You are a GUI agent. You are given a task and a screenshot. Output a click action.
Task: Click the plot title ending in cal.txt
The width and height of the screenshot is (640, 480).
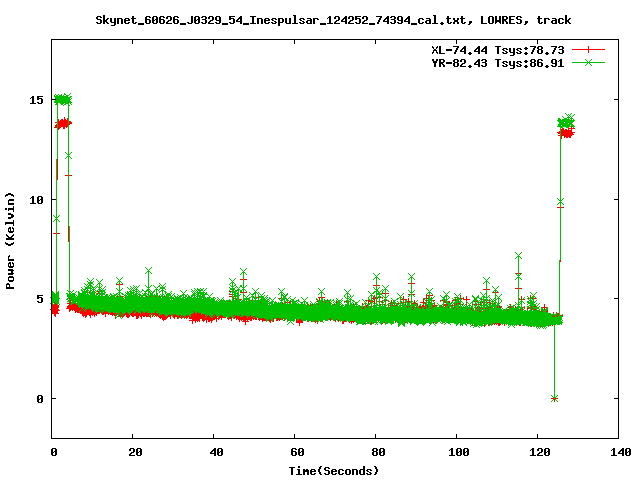pos(333,20)
